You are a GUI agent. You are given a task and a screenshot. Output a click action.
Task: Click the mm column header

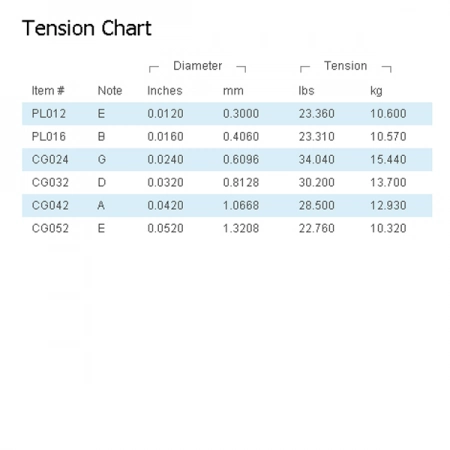[233, 91]
